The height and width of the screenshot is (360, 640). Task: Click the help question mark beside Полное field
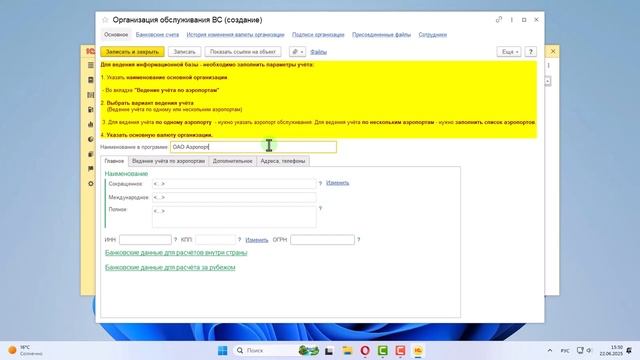(x=320, y=209)
